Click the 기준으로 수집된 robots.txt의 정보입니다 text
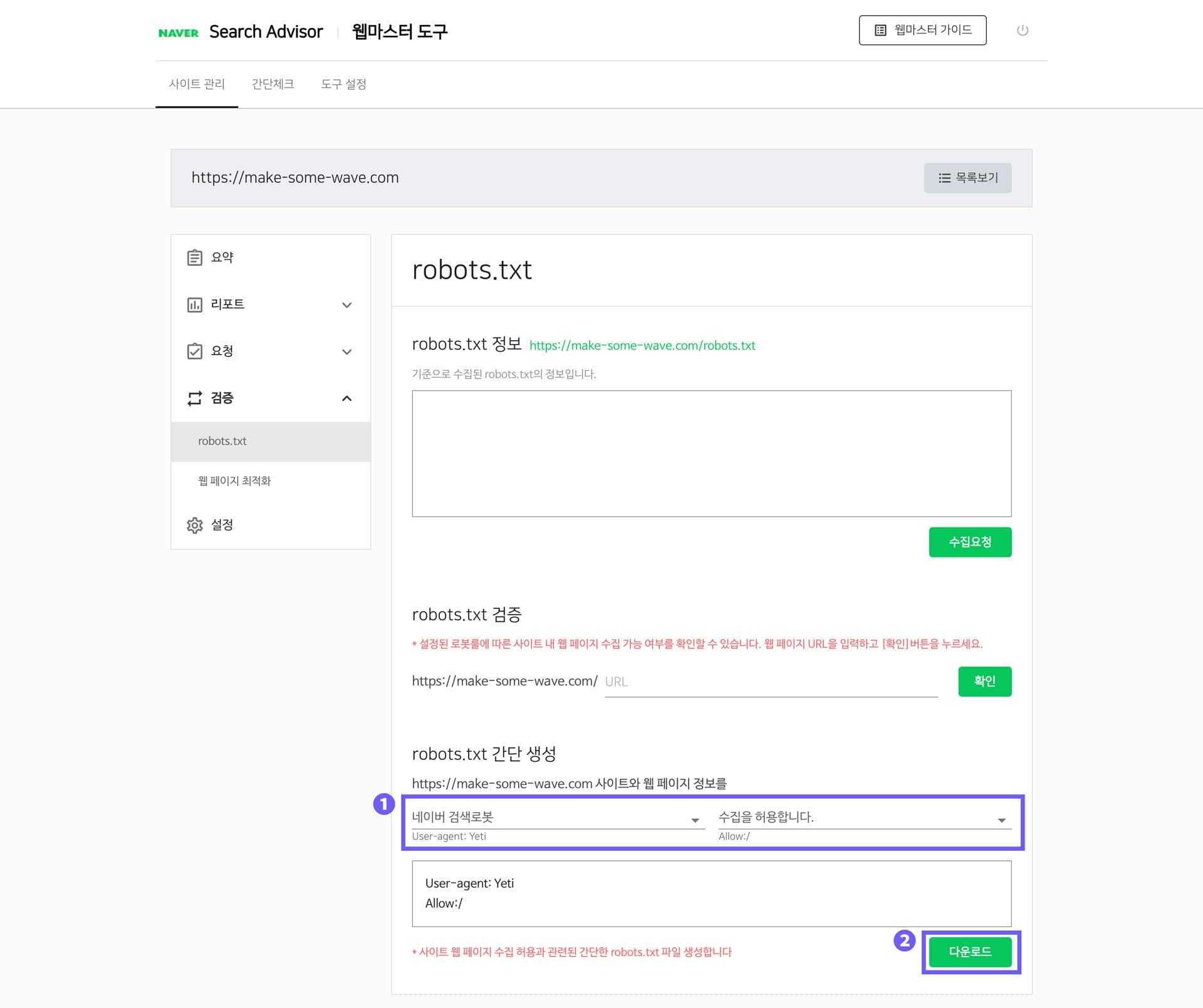 tap(504, 375)
